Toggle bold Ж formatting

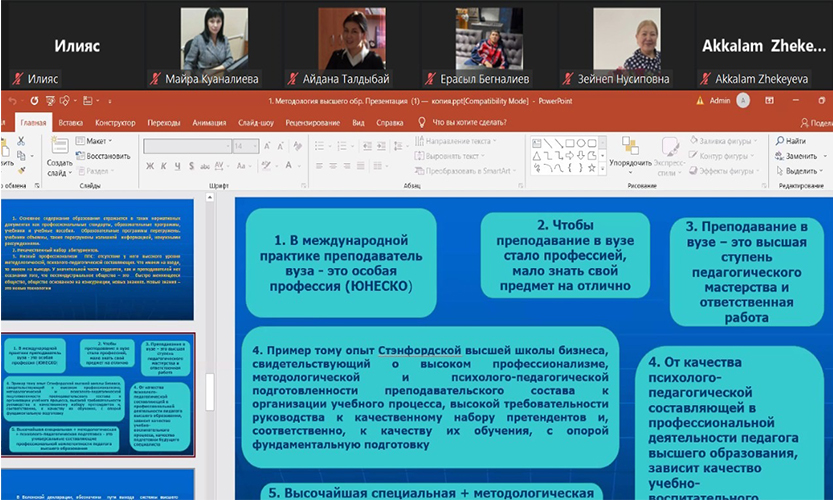coord(149,166)
